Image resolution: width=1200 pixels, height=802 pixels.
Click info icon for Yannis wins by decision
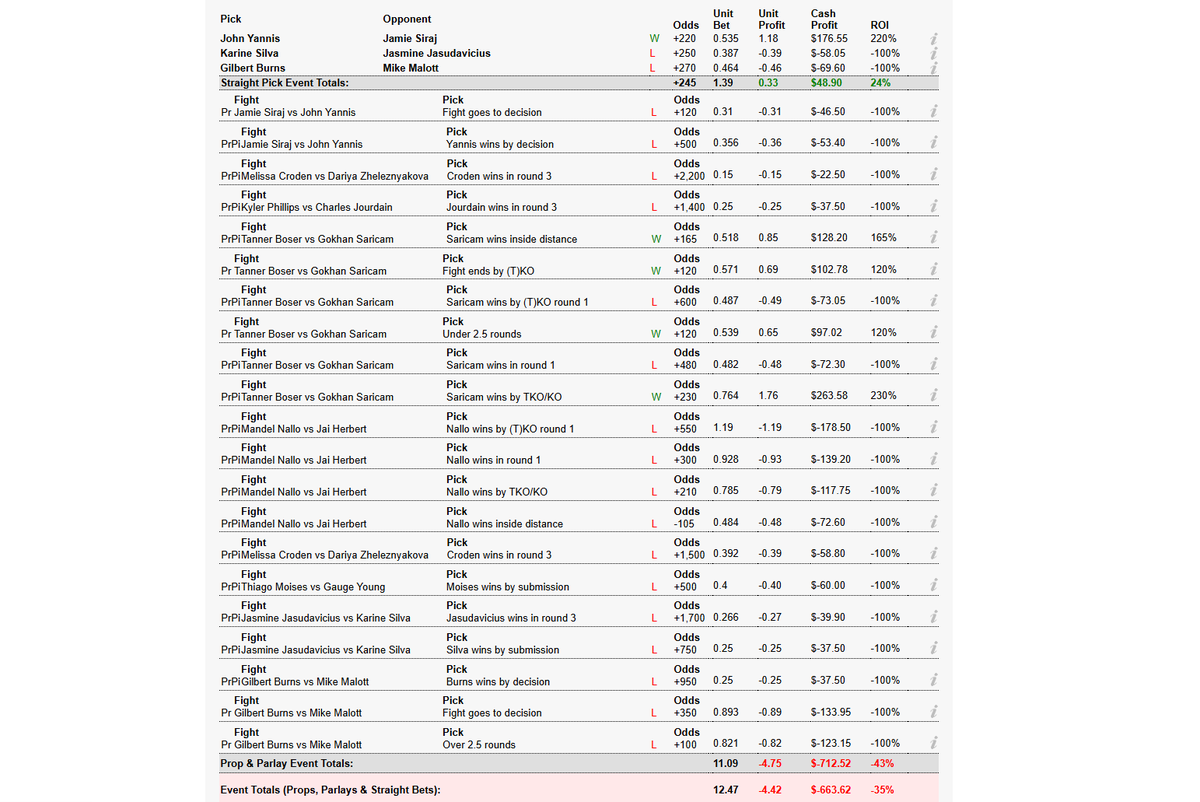tap(932, 144)
